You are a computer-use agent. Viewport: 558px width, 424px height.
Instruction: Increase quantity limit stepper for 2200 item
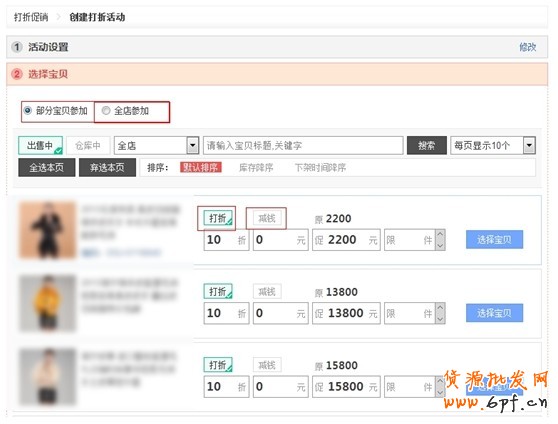(x=440, y=235)
